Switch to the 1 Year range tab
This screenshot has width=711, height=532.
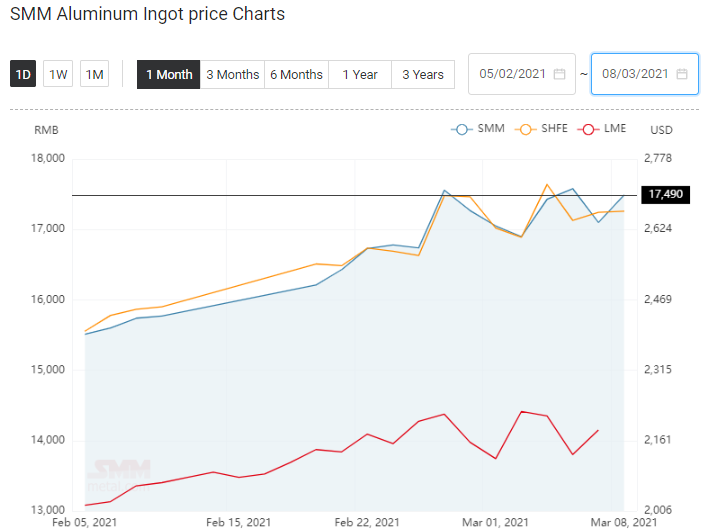[360, 74]
